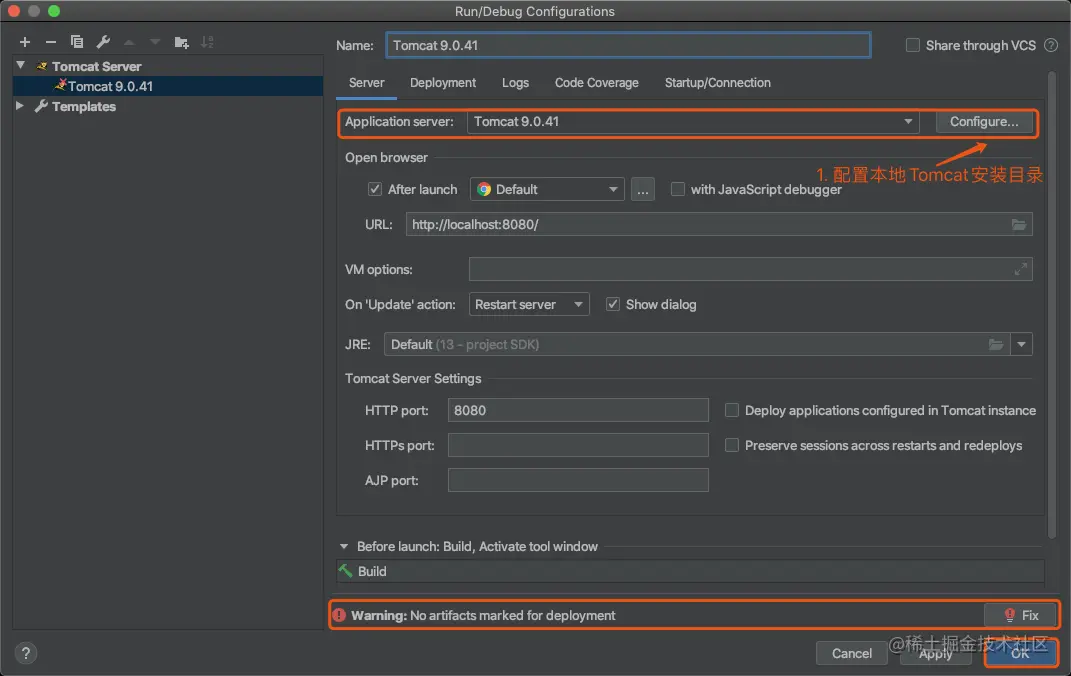
Task: Open the Restart server update action dropdown
Action: click(x=528, y=304)
